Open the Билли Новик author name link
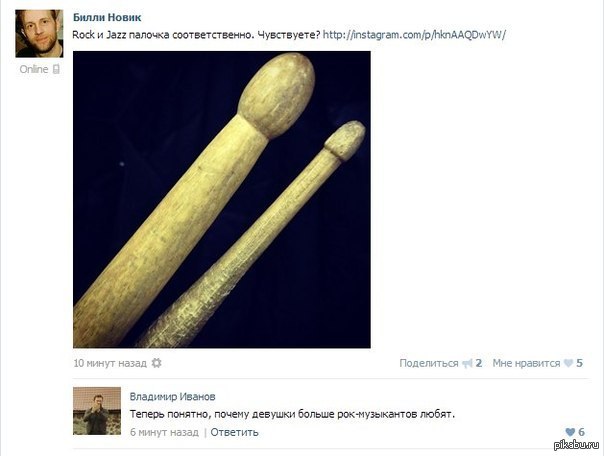Viewport: 604px width, 456px height. tap(107, 17)
